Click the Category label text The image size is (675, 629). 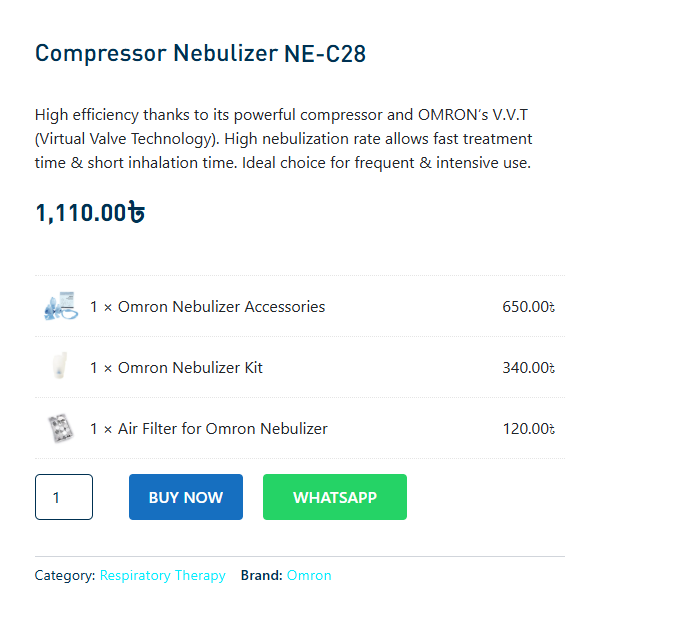(65, 576)
